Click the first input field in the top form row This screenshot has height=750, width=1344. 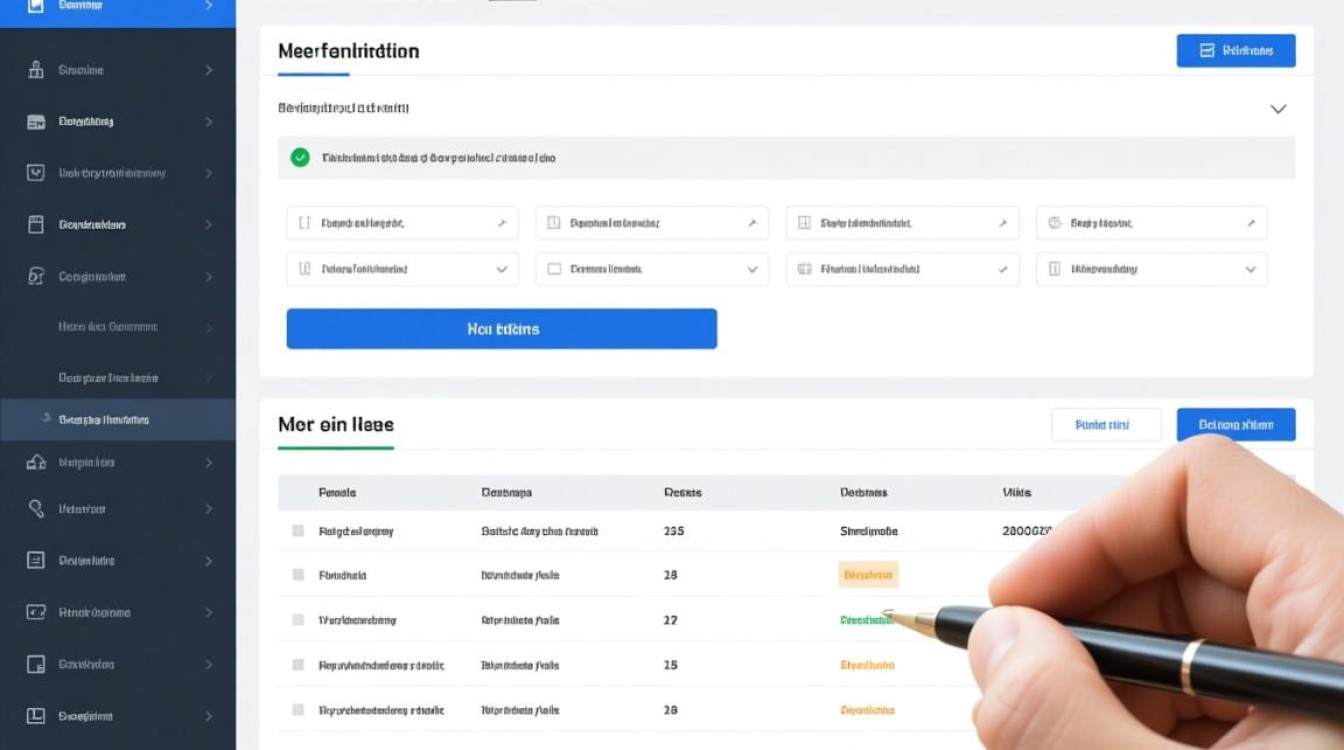(x=402, y=224)
